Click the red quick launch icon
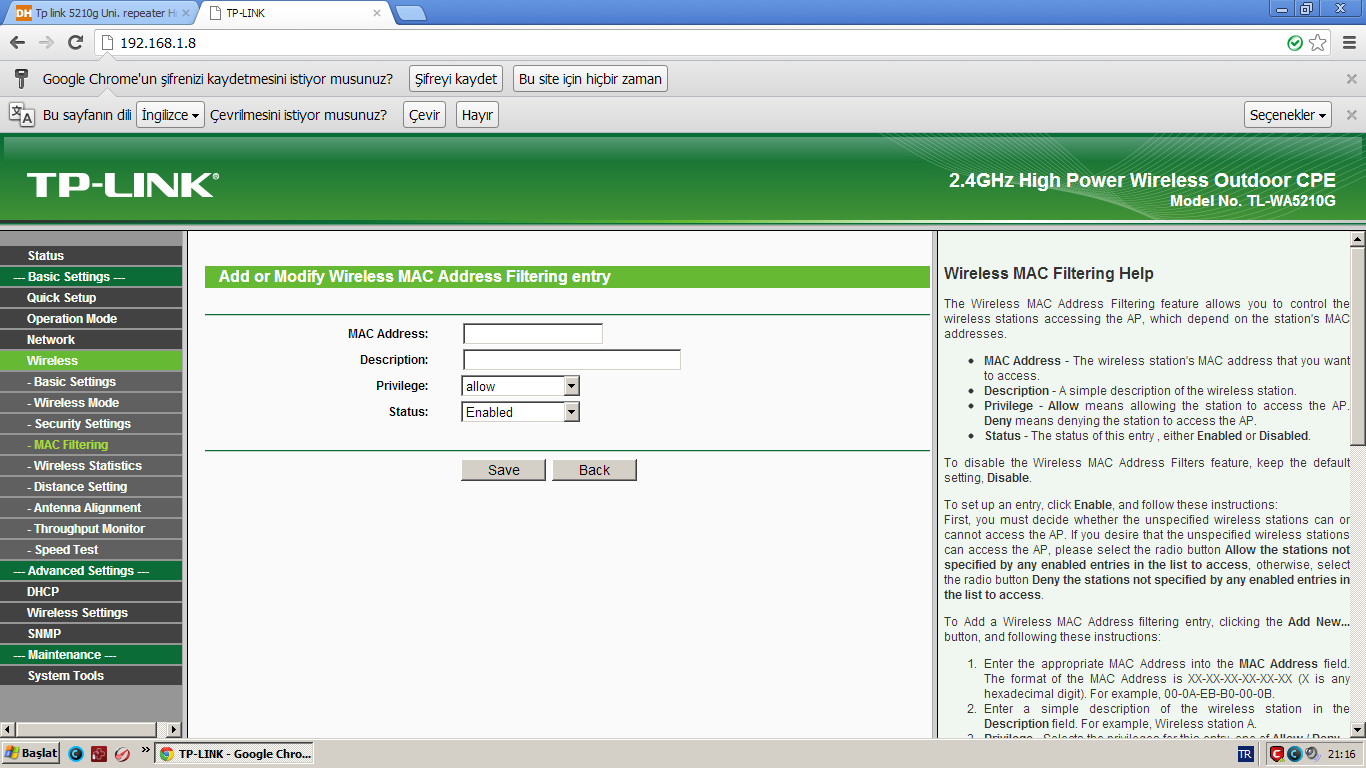Image resolution: width=1366 pixels, height=768 pixels. tap(99, 754)
